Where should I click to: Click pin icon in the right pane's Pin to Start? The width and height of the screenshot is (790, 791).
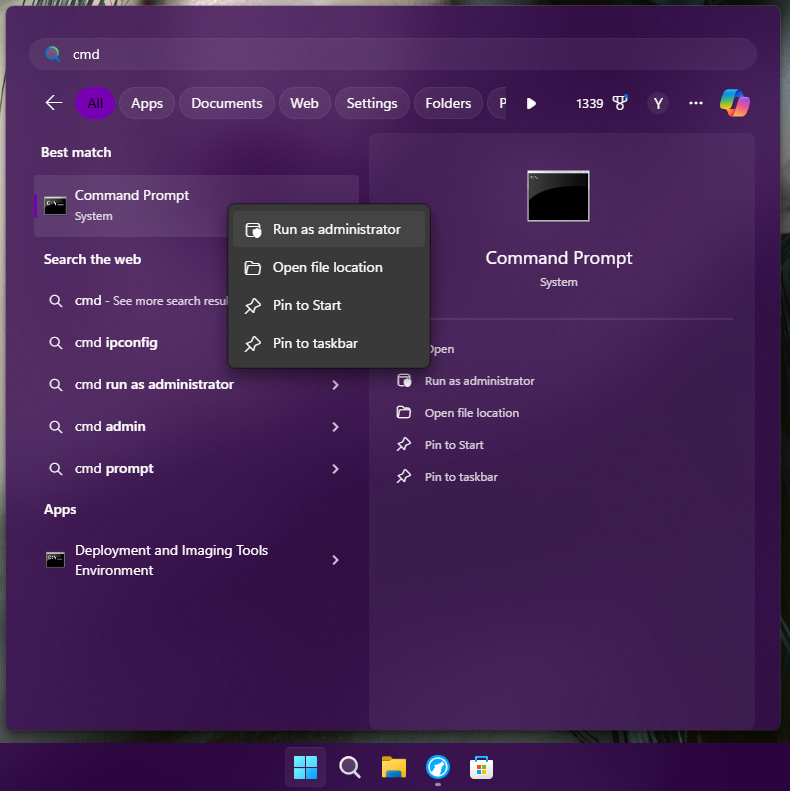pos(404,444)
